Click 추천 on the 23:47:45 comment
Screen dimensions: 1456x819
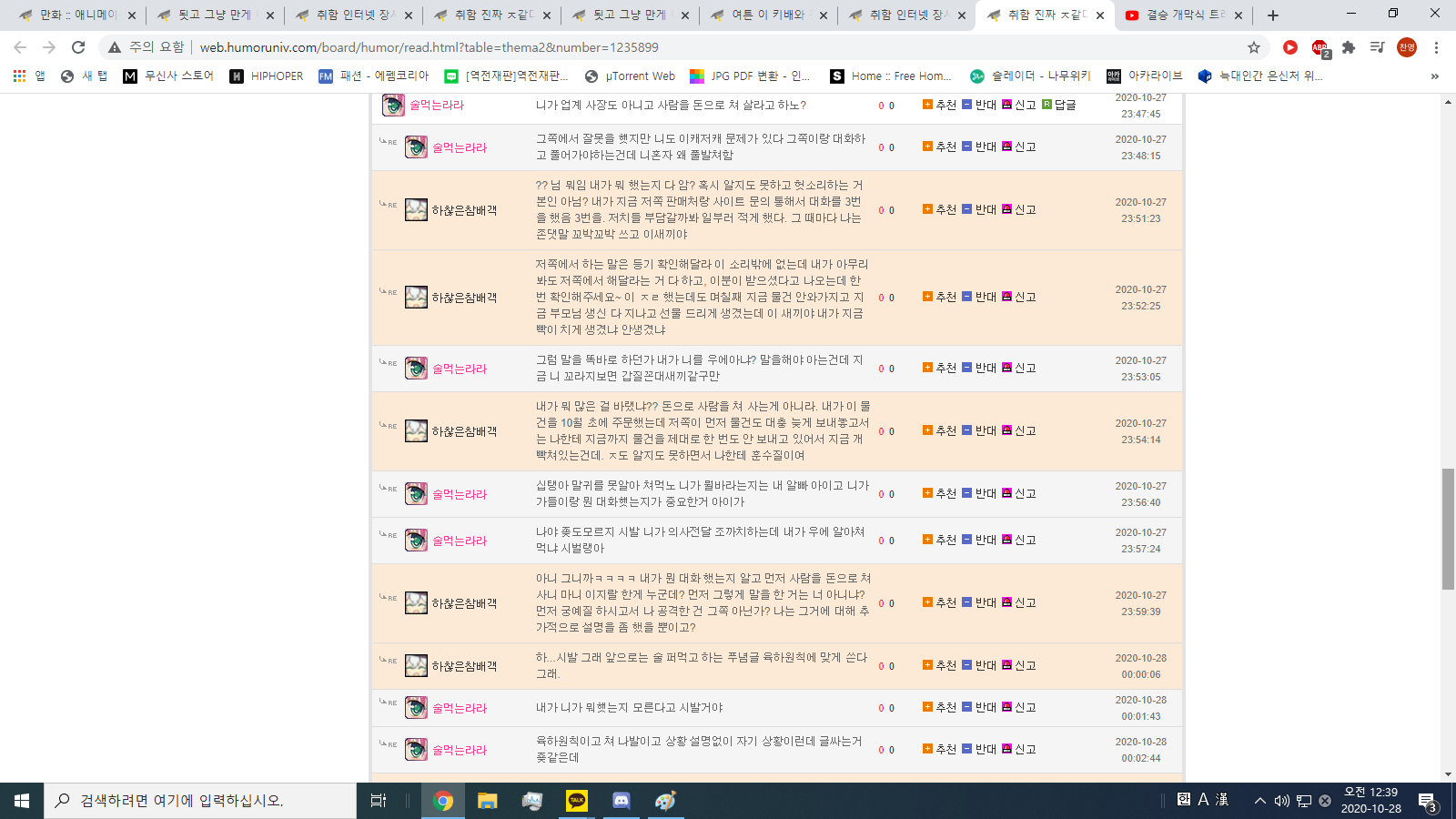[939, 105]
